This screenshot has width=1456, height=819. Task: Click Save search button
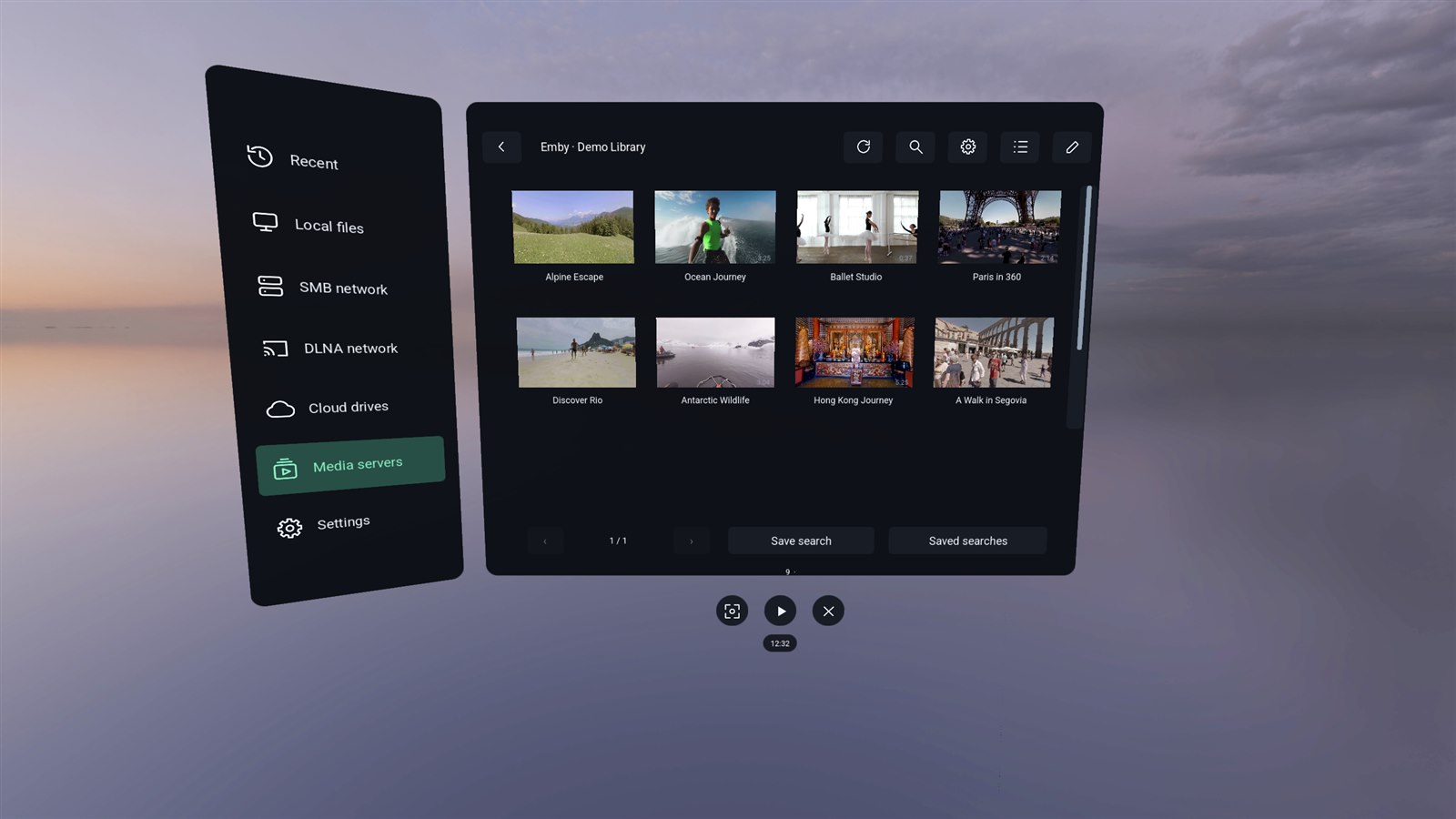(801, 541)
